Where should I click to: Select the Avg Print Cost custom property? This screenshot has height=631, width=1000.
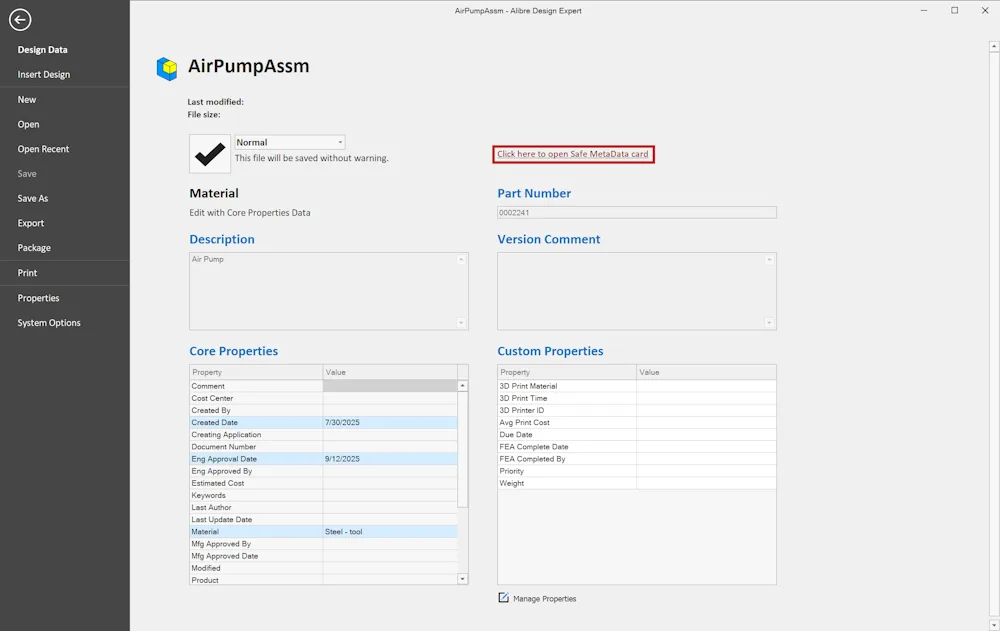click(x=636, y=422)
